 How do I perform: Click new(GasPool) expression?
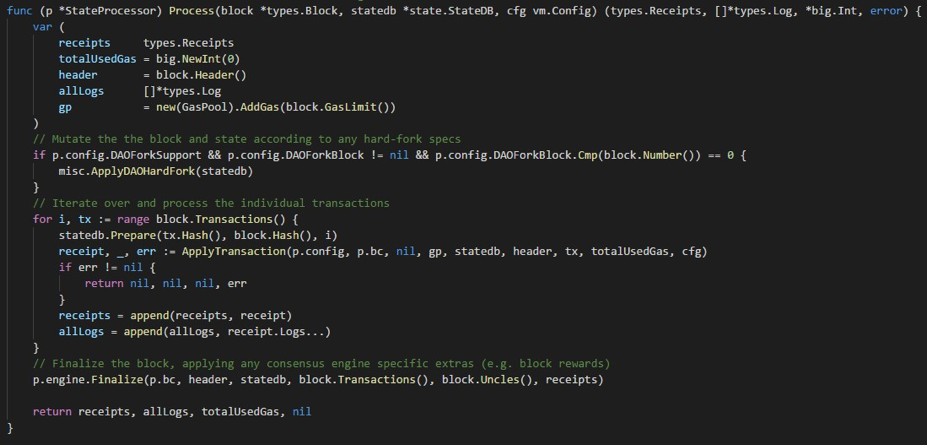[197, 108]
